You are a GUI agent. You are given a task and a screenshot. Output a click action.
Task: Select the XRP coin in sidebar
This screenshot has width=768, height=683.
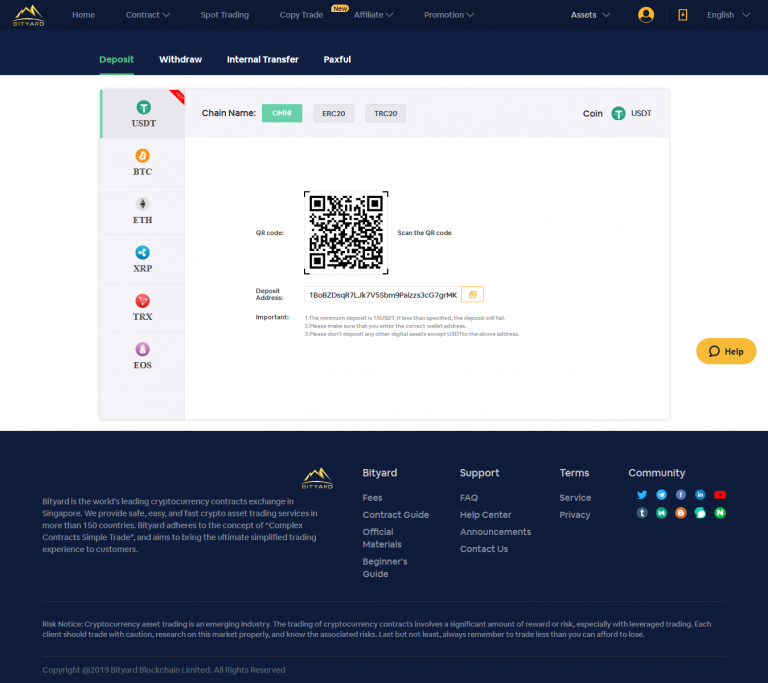pos(143,259)
